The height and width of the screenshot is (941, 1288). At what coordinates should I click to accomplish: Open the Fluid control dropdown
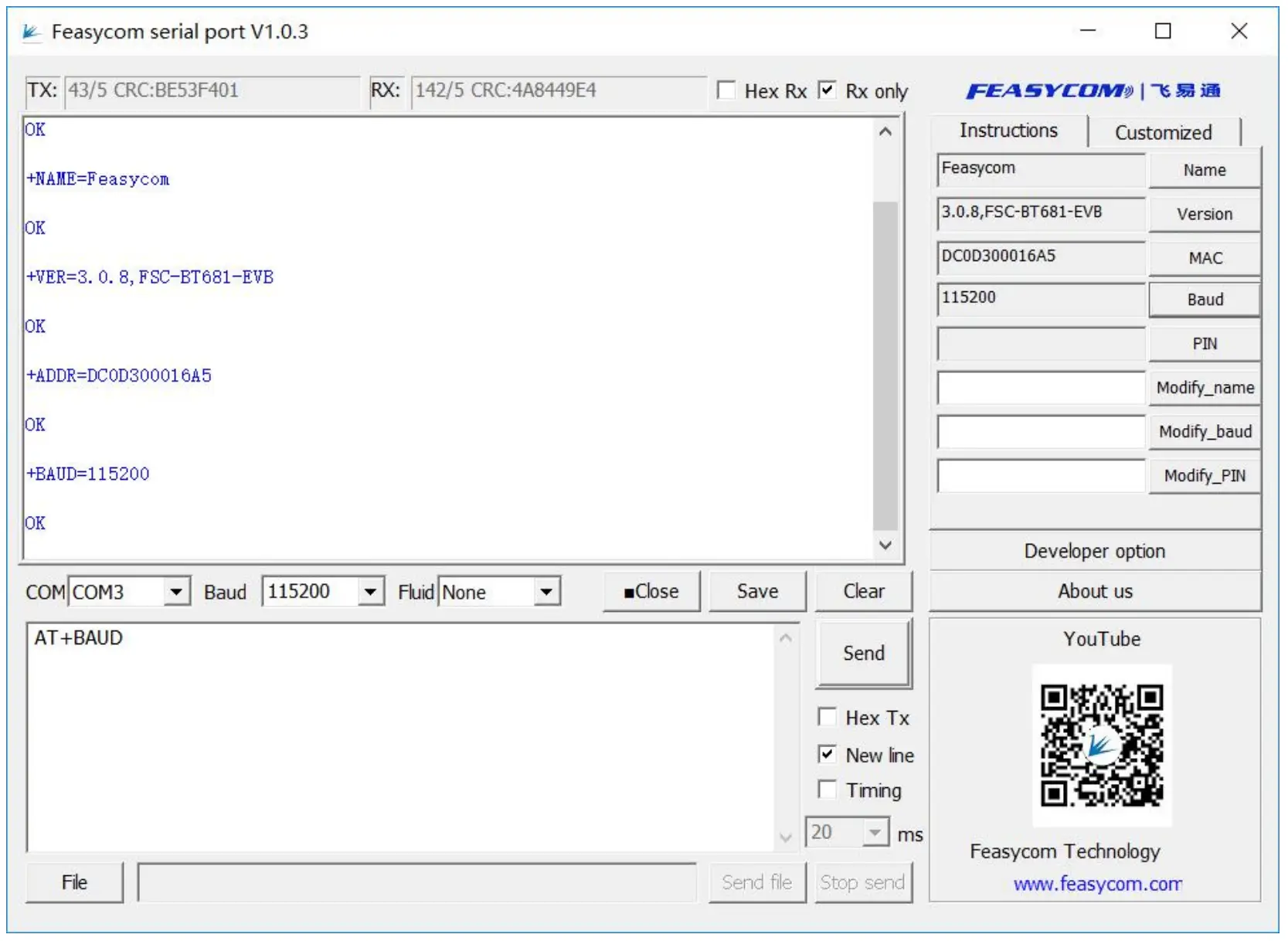(546, 591)
